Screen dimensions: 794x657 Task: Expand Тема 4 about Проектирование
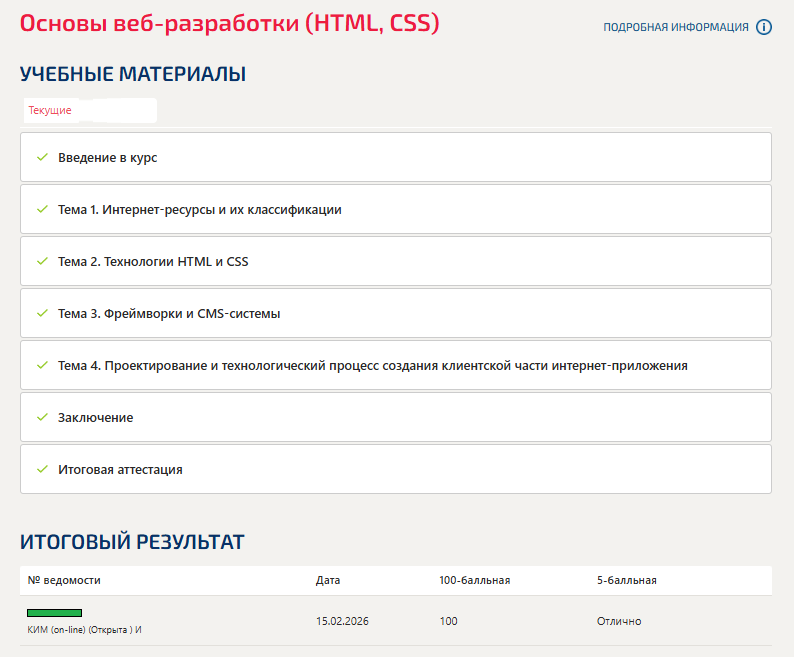point(372,366)
